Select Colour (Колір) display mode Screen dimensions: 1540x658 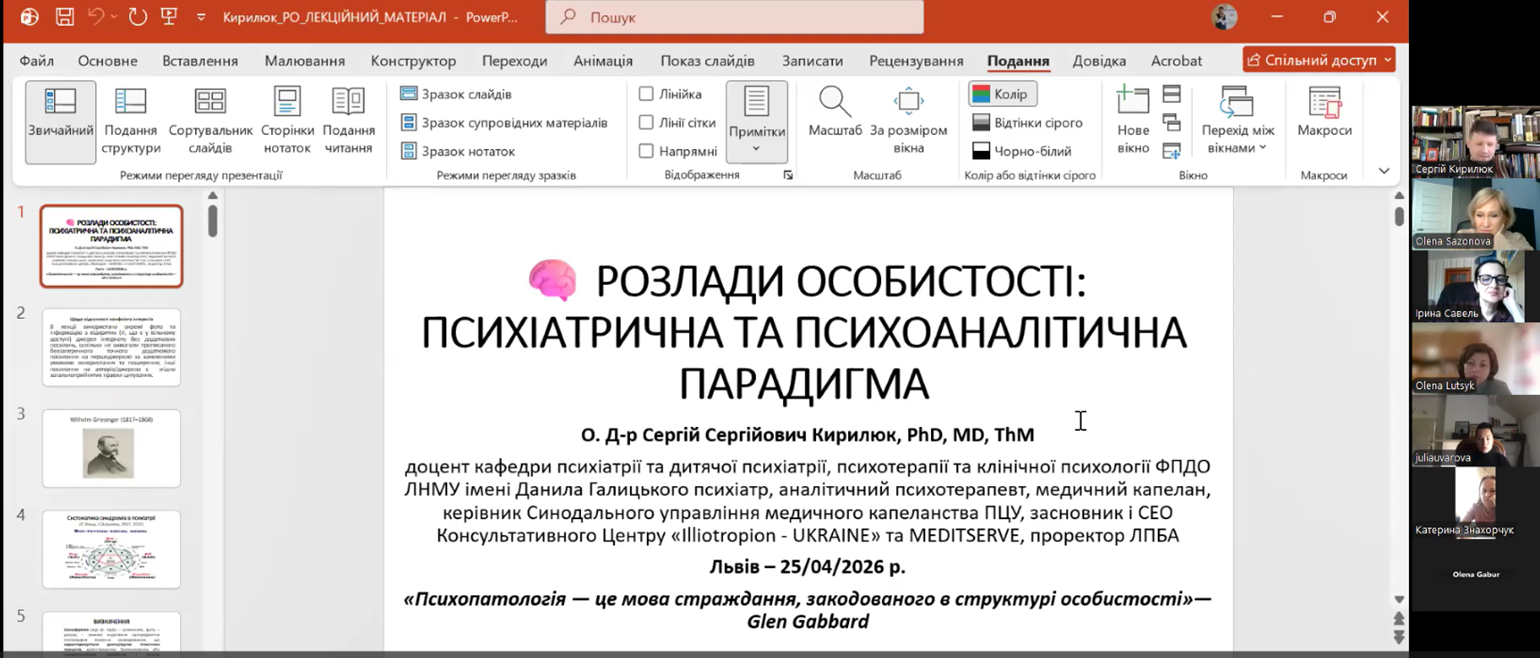1003,94
